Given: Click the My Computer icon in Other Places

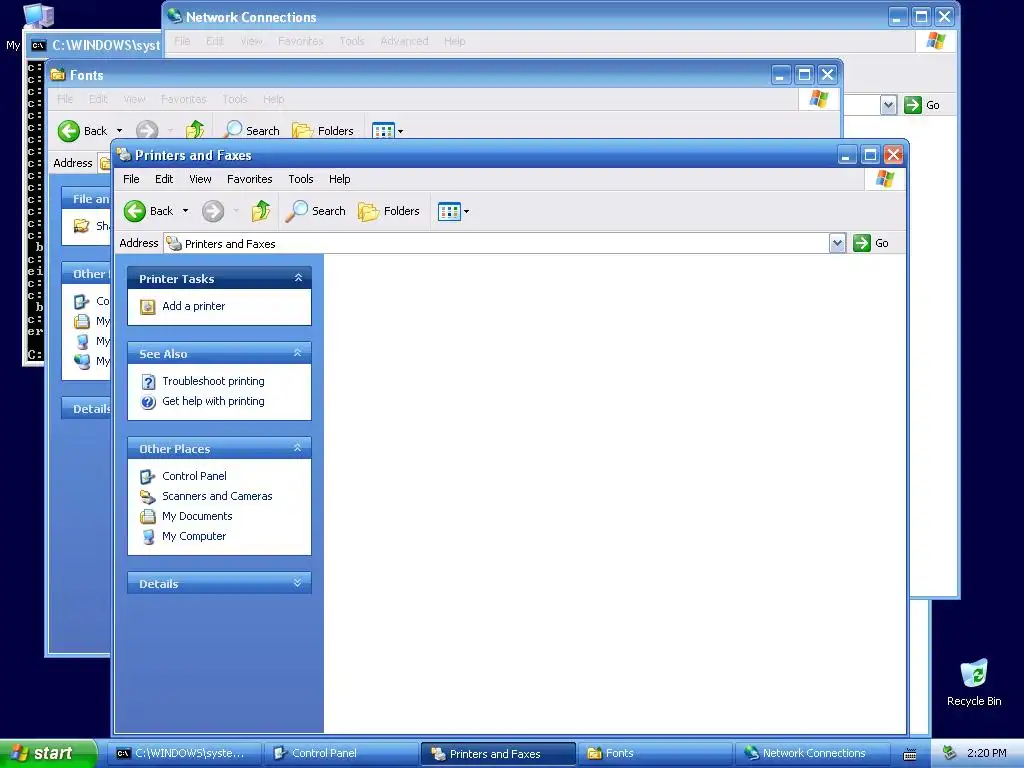Looking at the screenshot, I should coord(148,537).
